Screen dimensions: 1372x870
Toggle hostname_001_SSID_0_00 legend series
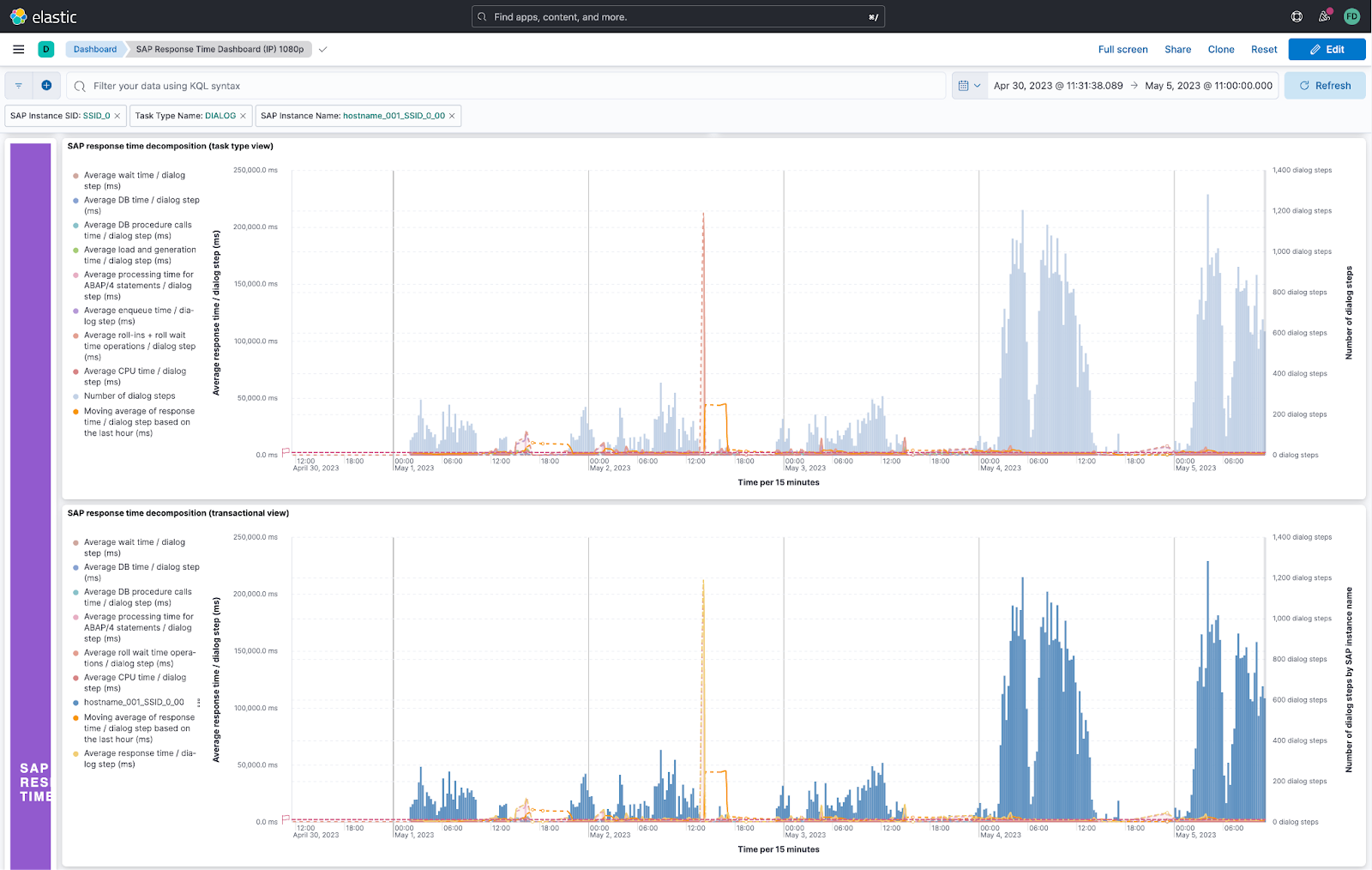(x=134, y=703)
